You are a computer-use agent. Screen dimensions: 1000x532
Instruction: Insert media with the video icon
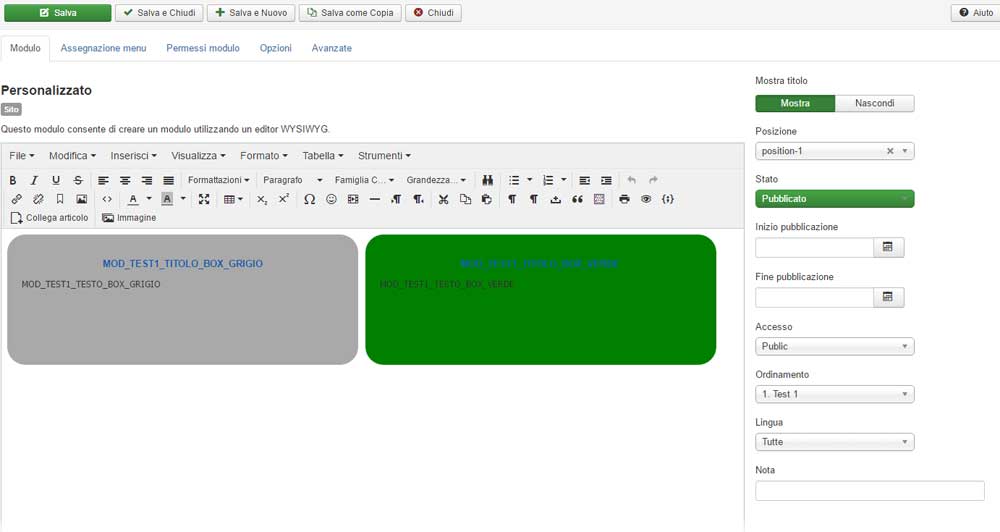tap(353, 199)
